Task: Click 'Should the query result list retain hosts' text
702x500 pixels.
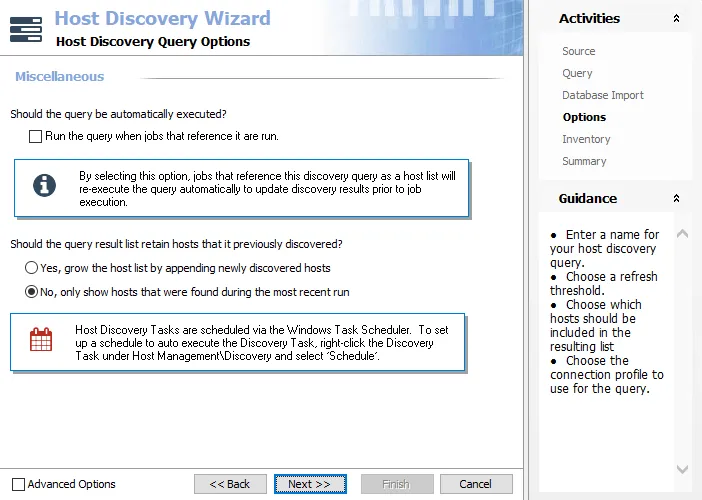Action: coord(176,244)
